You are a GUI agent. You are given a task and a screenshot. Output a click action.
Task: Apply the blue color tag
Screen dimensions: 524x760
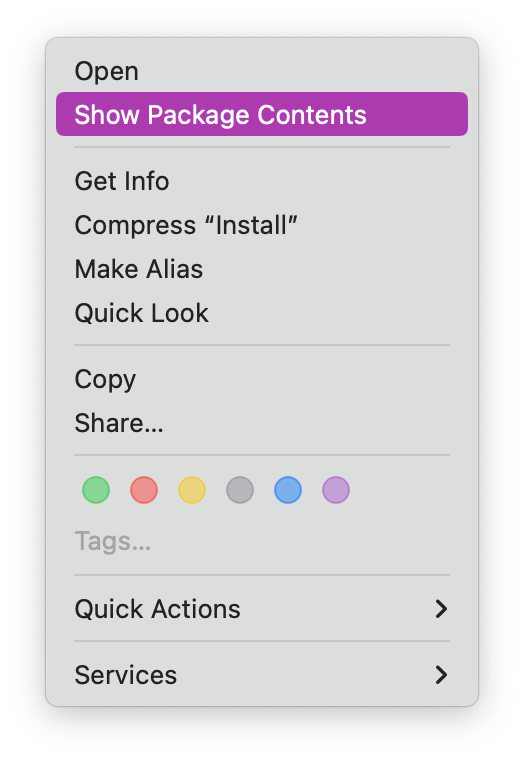click(x=288, y=490)
